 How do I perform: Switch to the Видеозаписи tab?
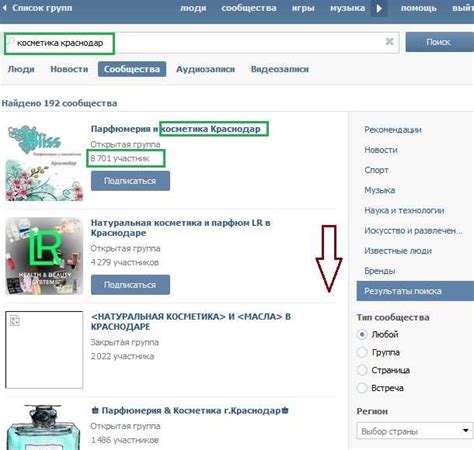(280, 69)
